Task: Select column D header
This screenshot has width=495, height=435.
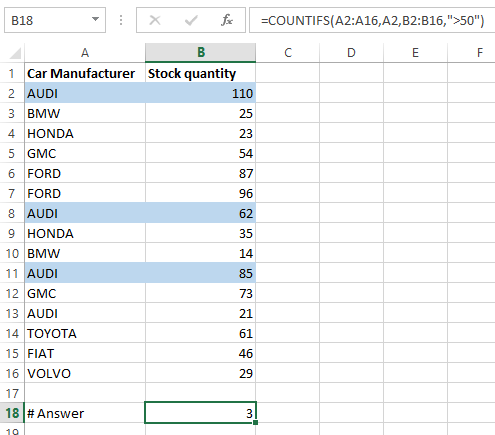Action: (x=351, y=53)
